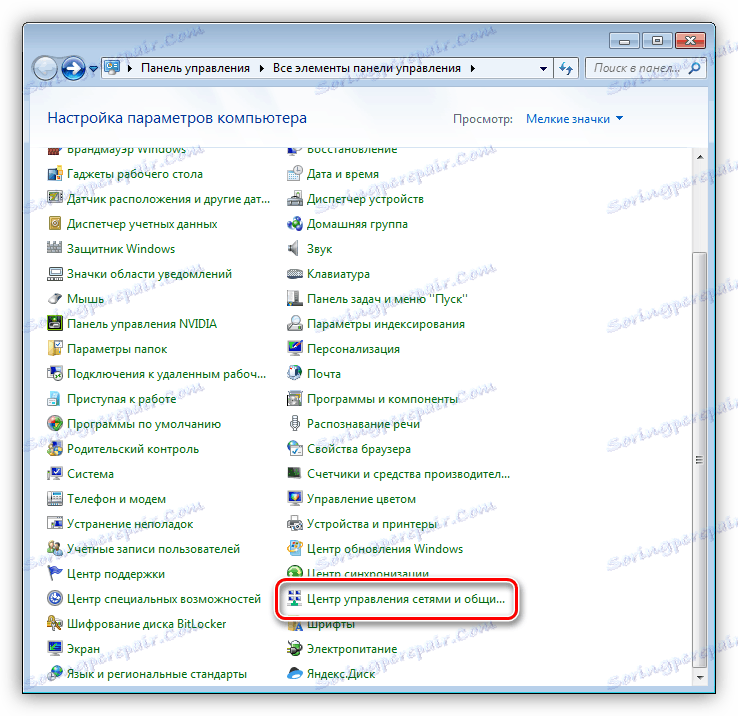Image resolution: width=738 pixels, height=716 pixels.
Task: Click the Keyboard icon (Клавиатура)
Action: (x=295, y=274)
